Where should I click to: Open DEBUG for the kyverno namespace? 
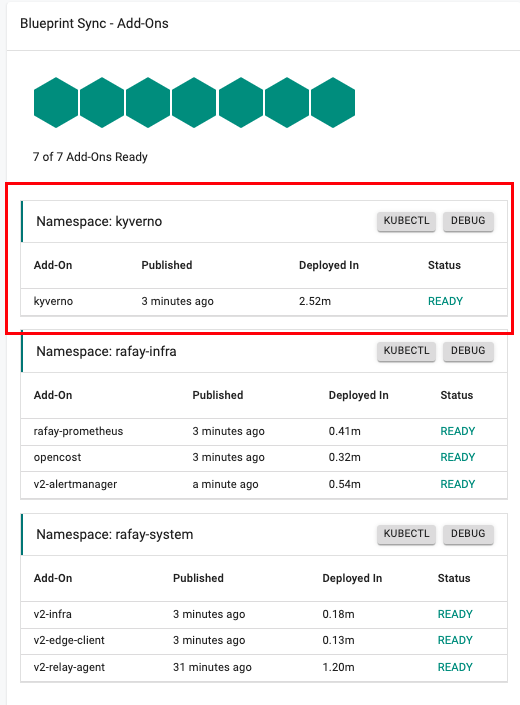468,221
